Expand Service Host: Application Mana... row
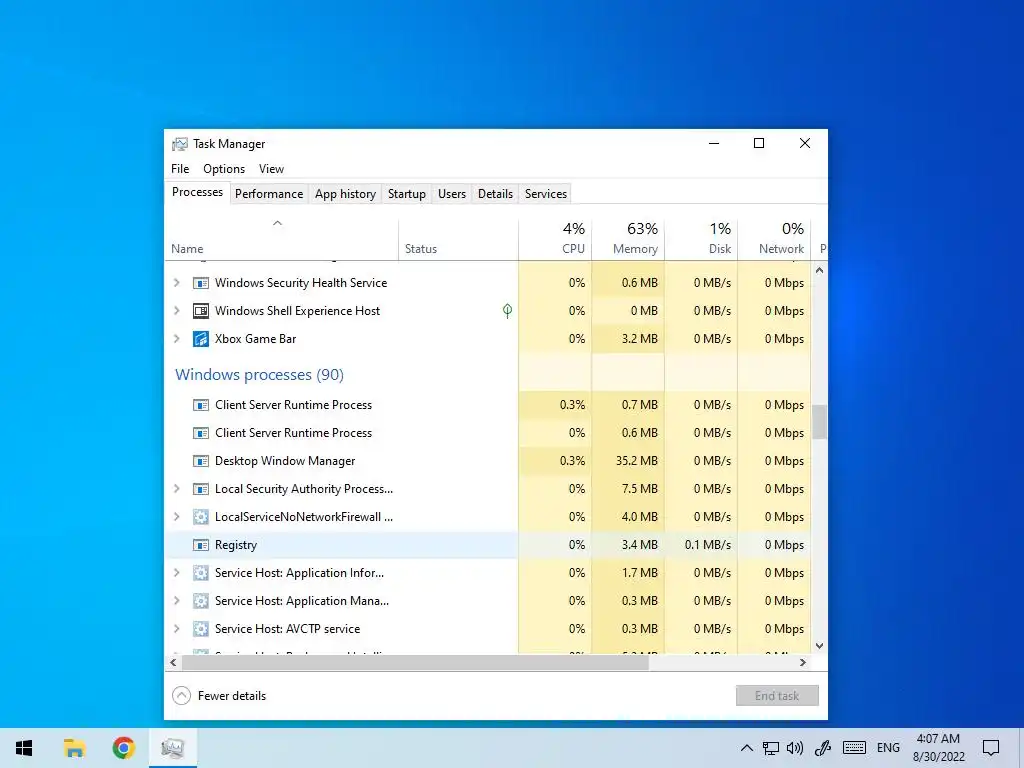 tap(176, 601)
